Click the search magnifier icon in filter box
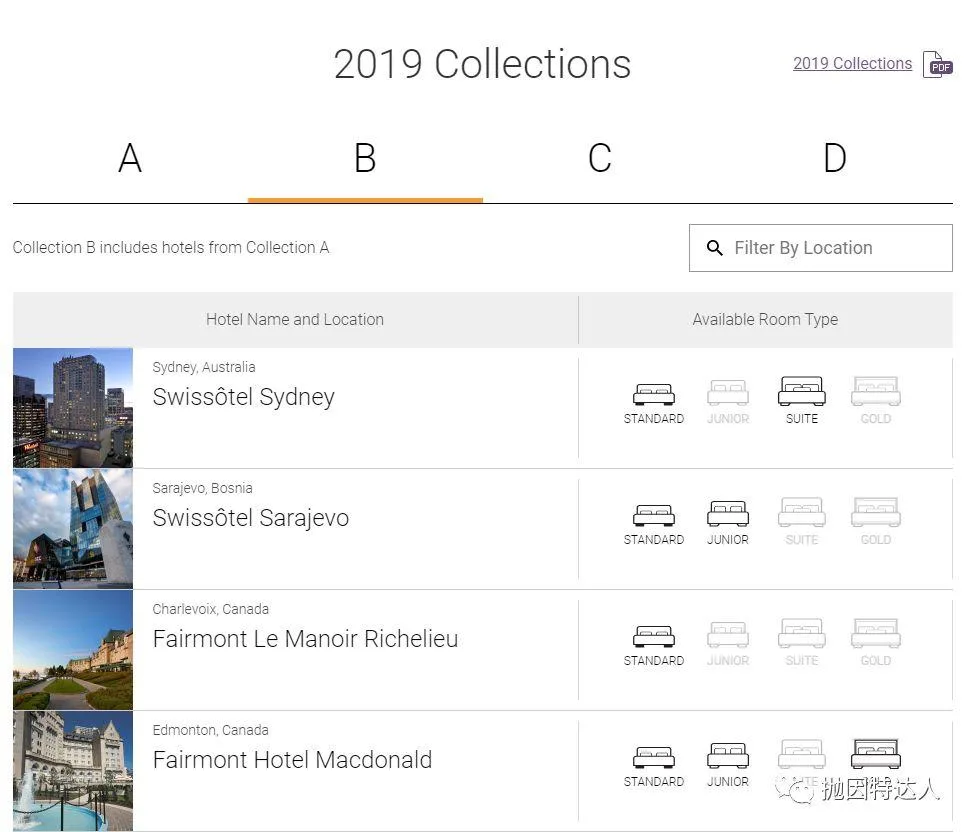 715,248
